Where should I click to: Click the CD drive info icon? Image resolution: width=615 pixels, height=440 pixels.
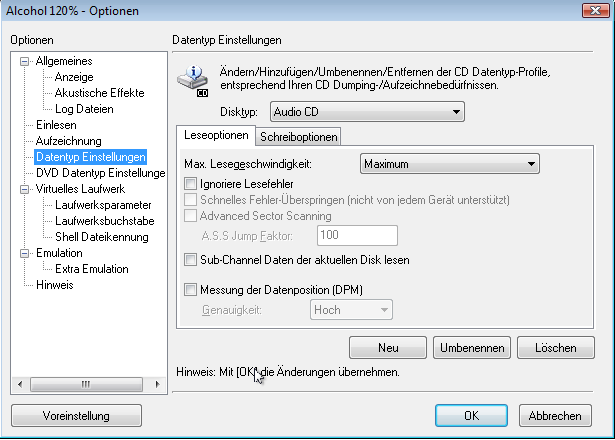click(x=193, y=81)
